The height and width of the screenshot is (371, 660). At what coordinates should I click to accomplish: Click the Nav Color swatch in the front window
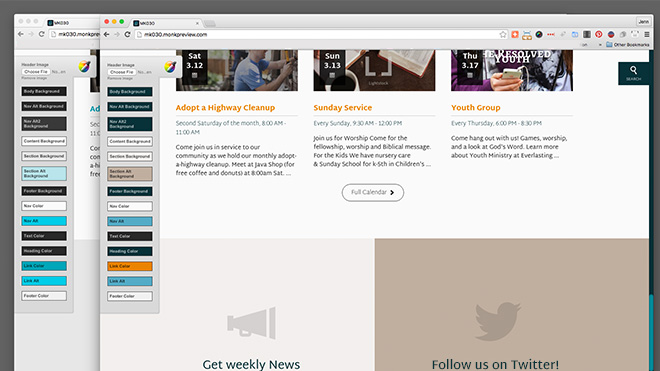tap(130, 206)
